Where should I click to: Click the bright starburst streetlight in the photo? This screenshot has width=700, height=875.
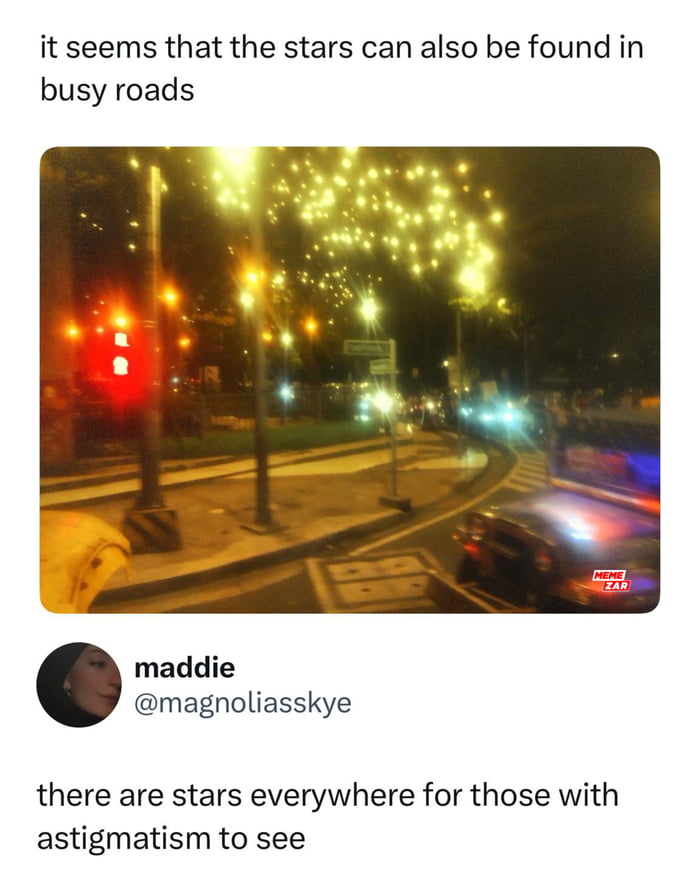click(368, 307)
